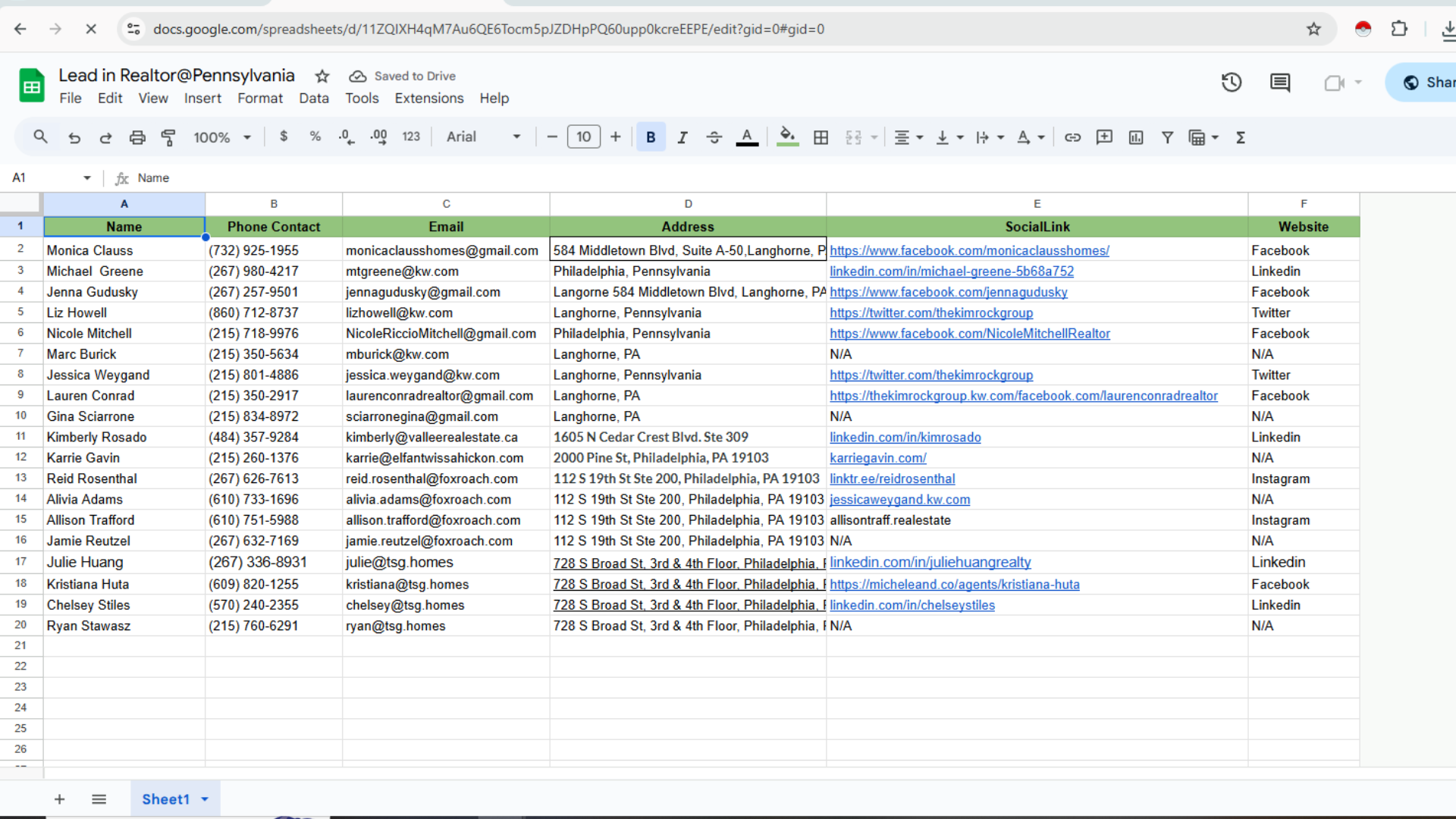Click the font size input field
This screenshot has width=1456, height=819.
[583, 137]
